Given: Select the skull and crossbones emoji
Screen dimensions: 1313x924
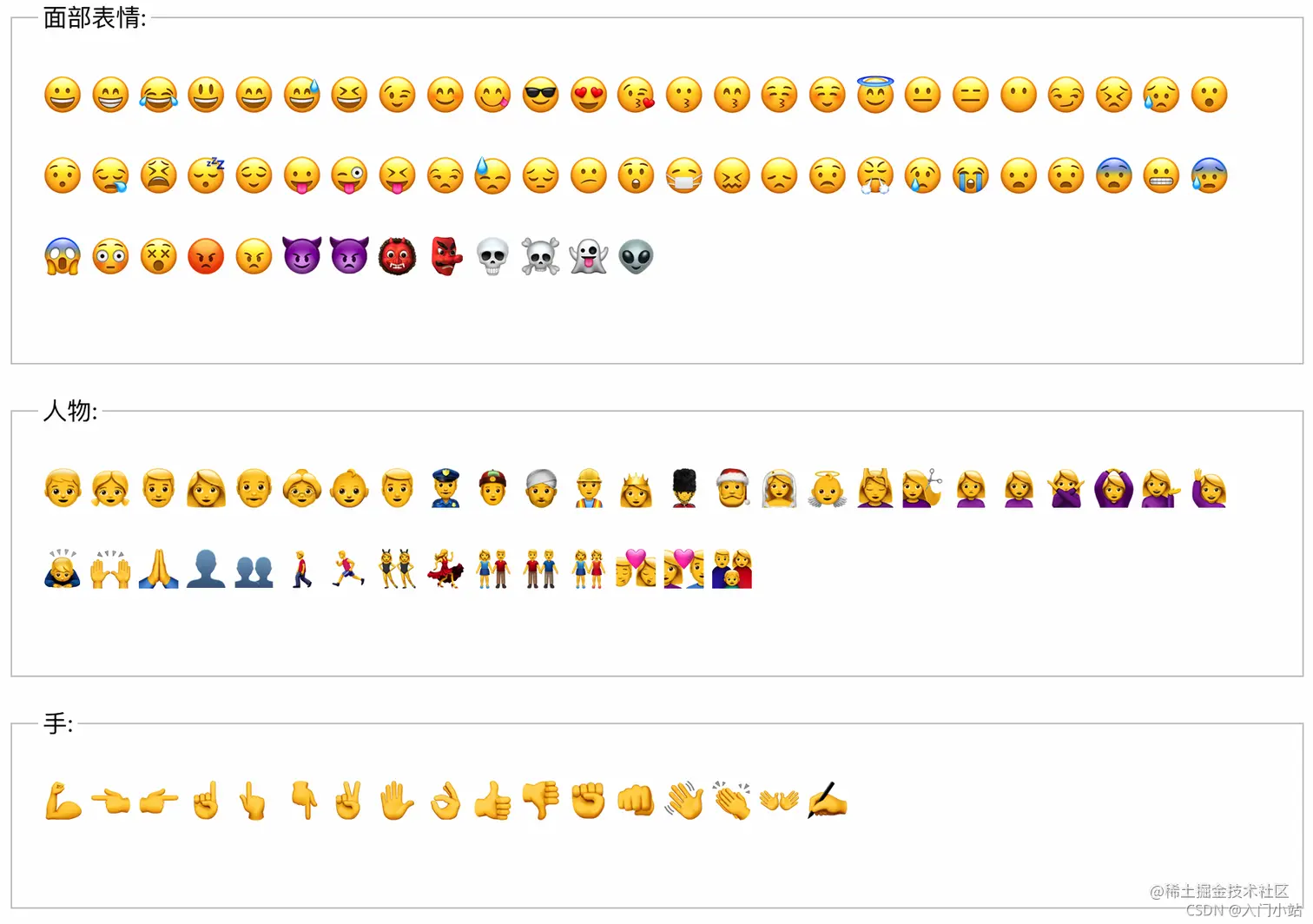Looking at the screenshot, I should tap(540, 256).
